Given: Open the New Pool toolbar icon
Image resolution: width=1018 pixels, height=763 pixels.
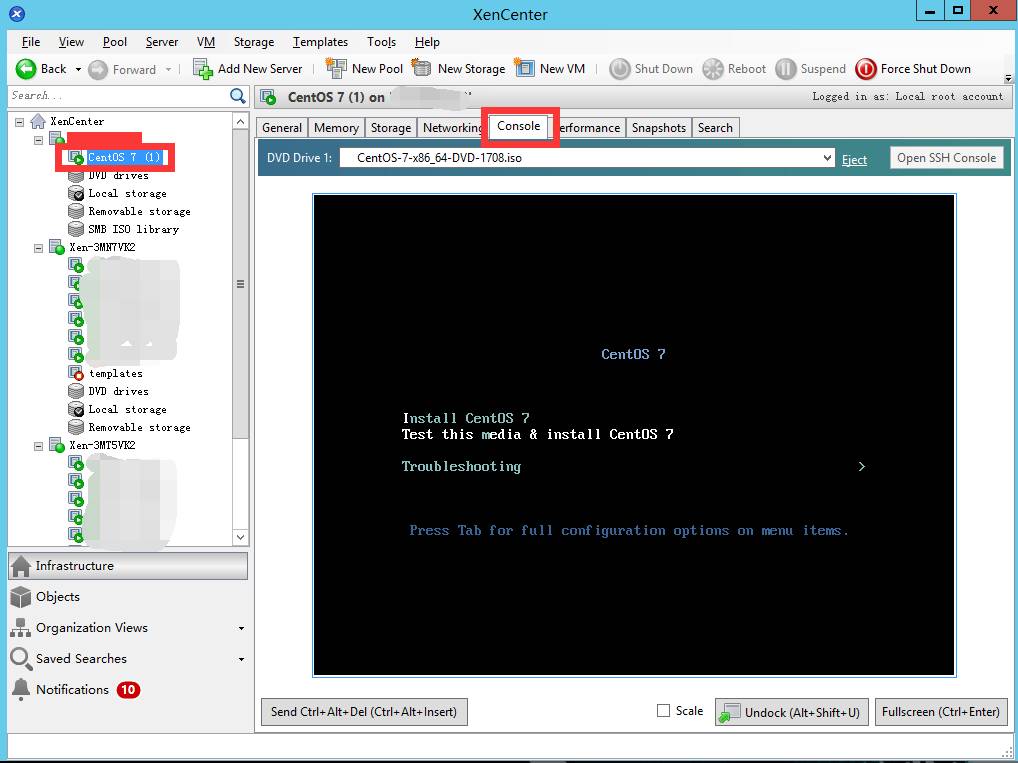Looking at the screenshot, I should pyautogui.click(x=336, y=68).
